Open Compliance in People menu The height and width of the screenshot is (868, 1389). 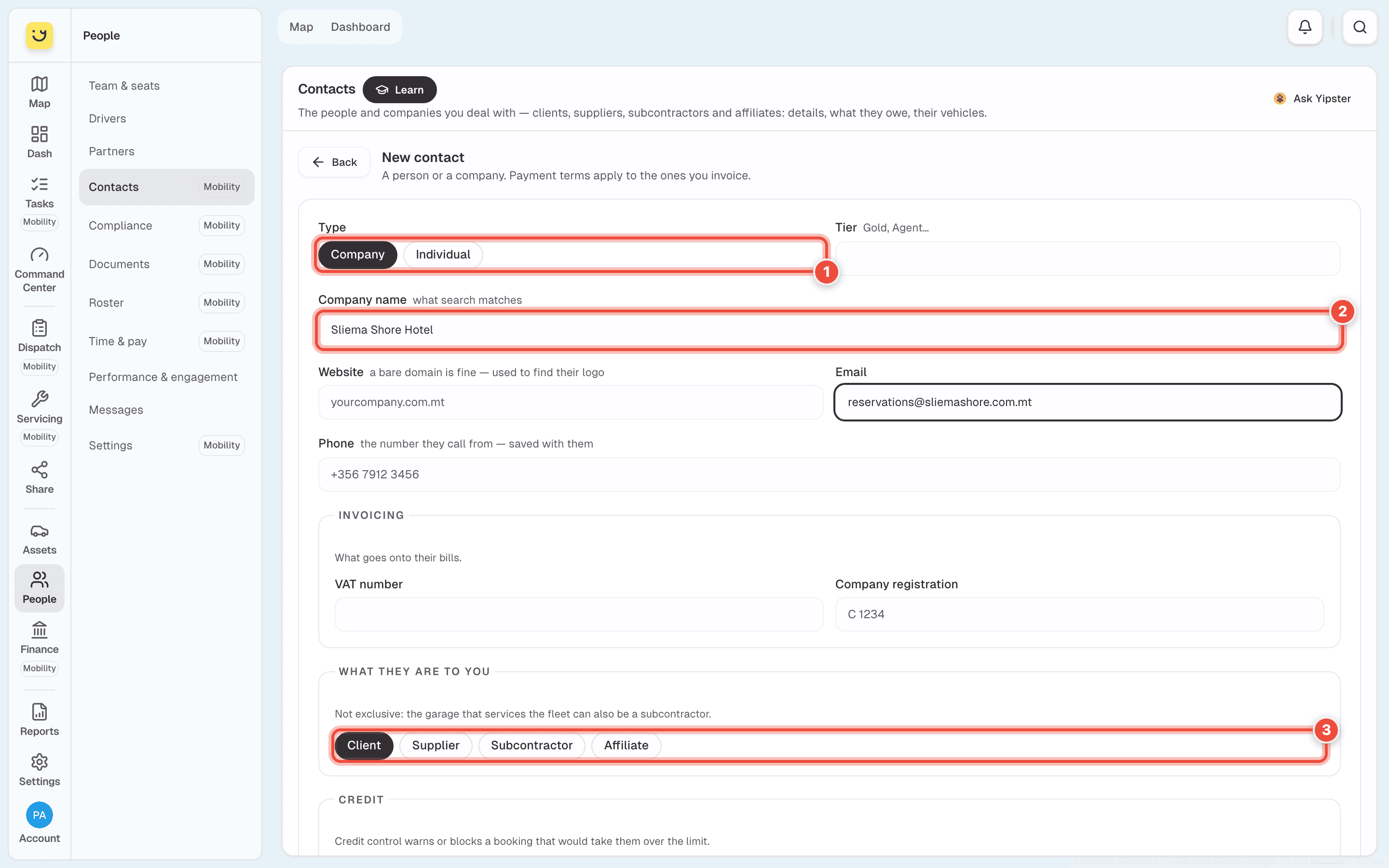pyautogui.click(x=166, y=225)
